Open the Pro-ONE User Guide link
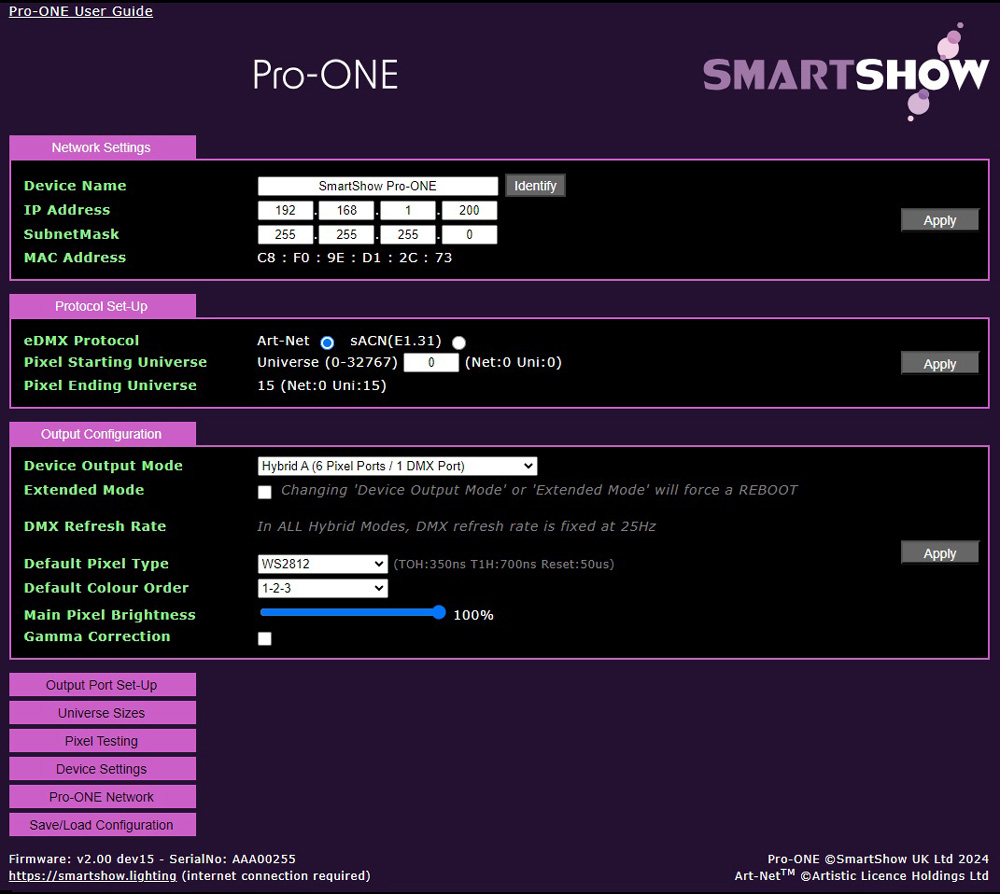The image size is (1000, 894). 81,11
